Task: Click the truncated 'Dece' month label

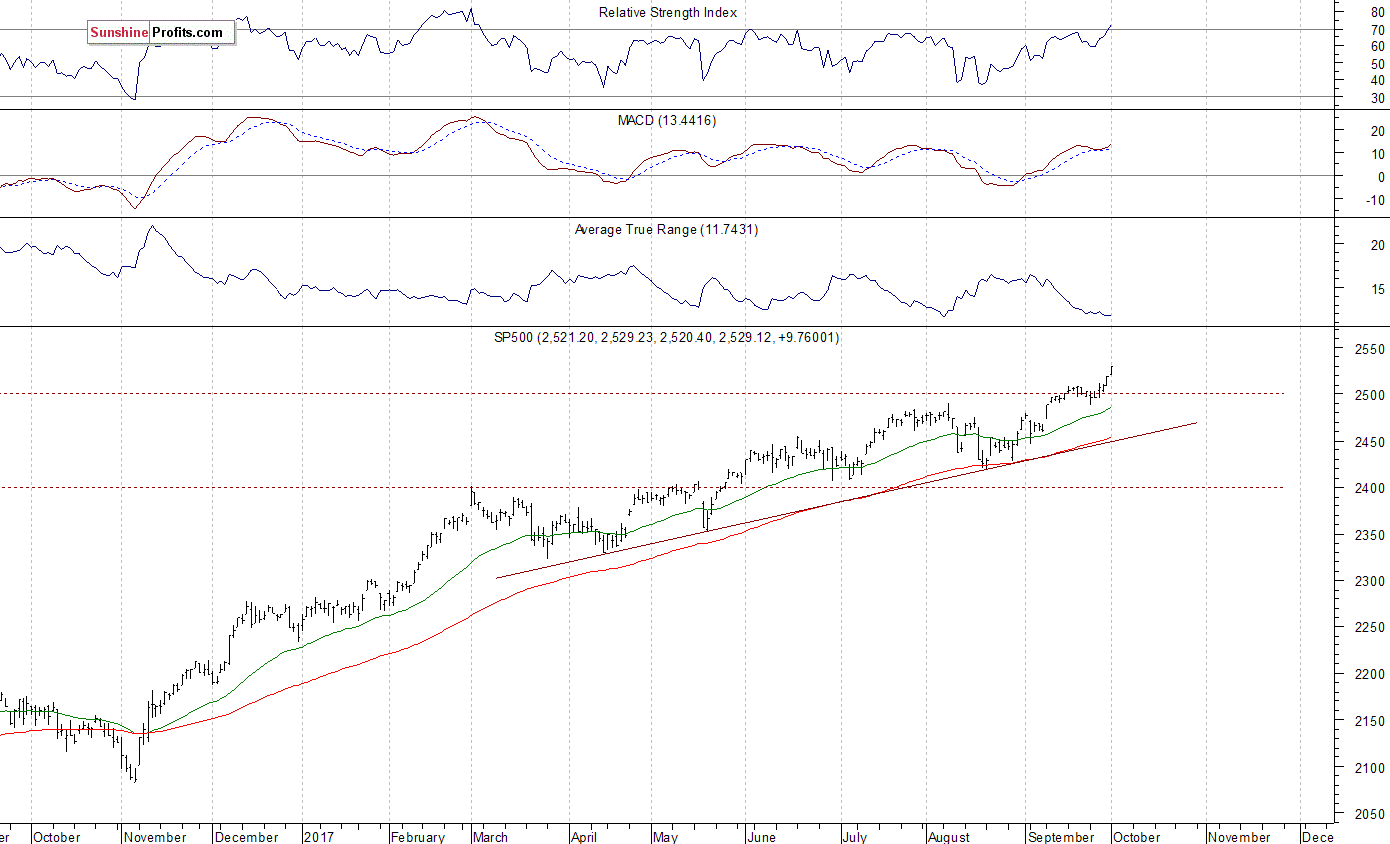Action: (x=1318, y=837)
